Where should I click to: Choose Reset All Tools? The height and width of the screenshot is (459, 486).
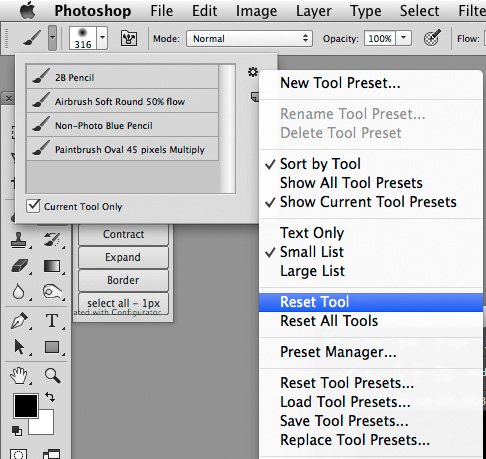(x=371, y=321)
